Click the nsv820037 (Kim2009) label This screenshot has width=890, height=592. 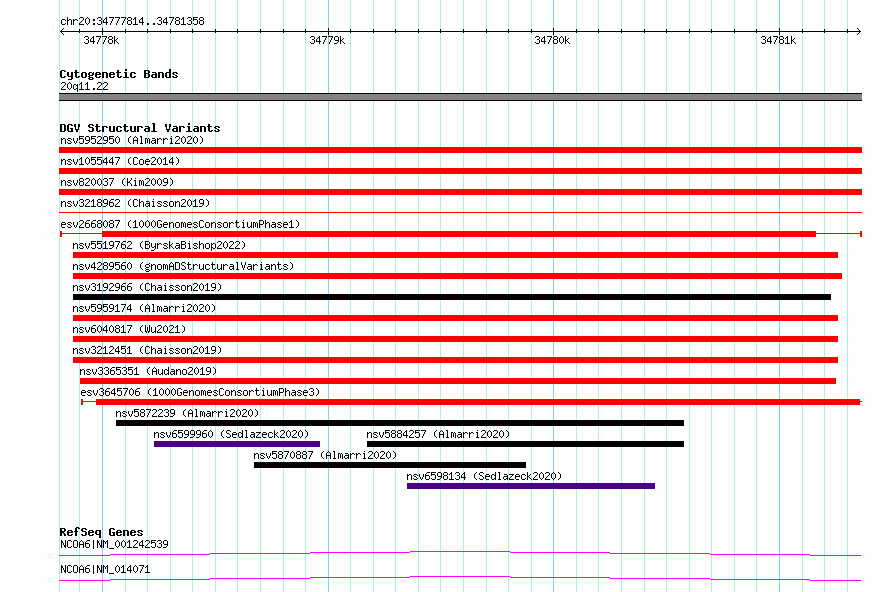(117, 182)
